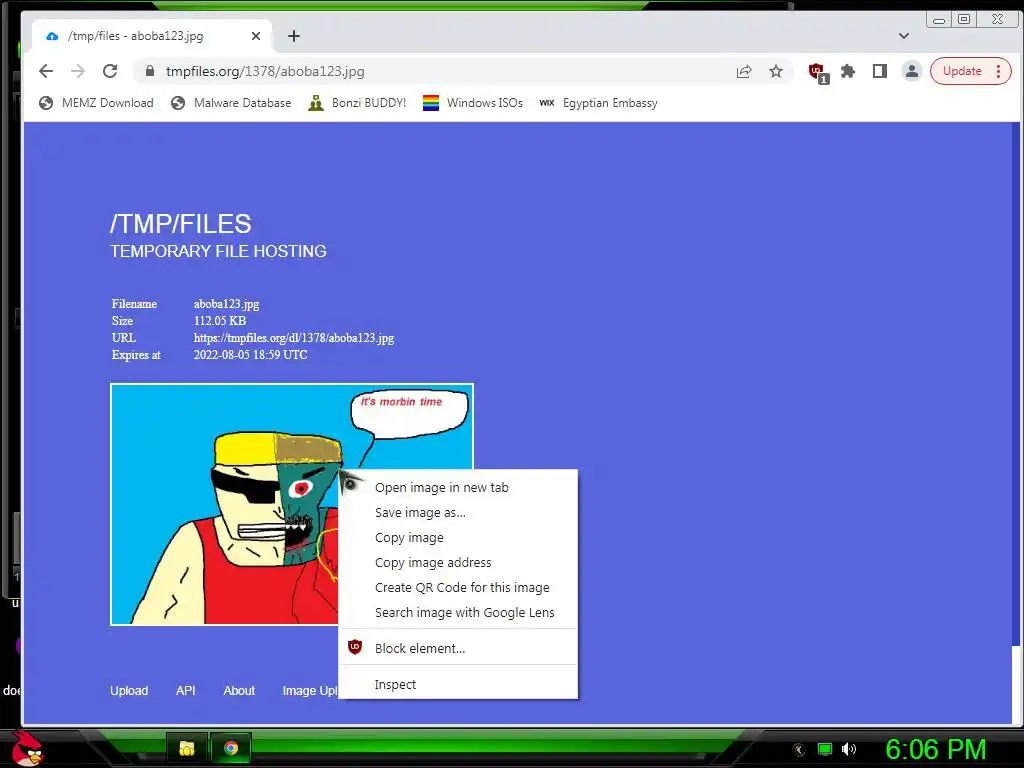Reload the current page

pyautogui.click(x=110, y=71)
